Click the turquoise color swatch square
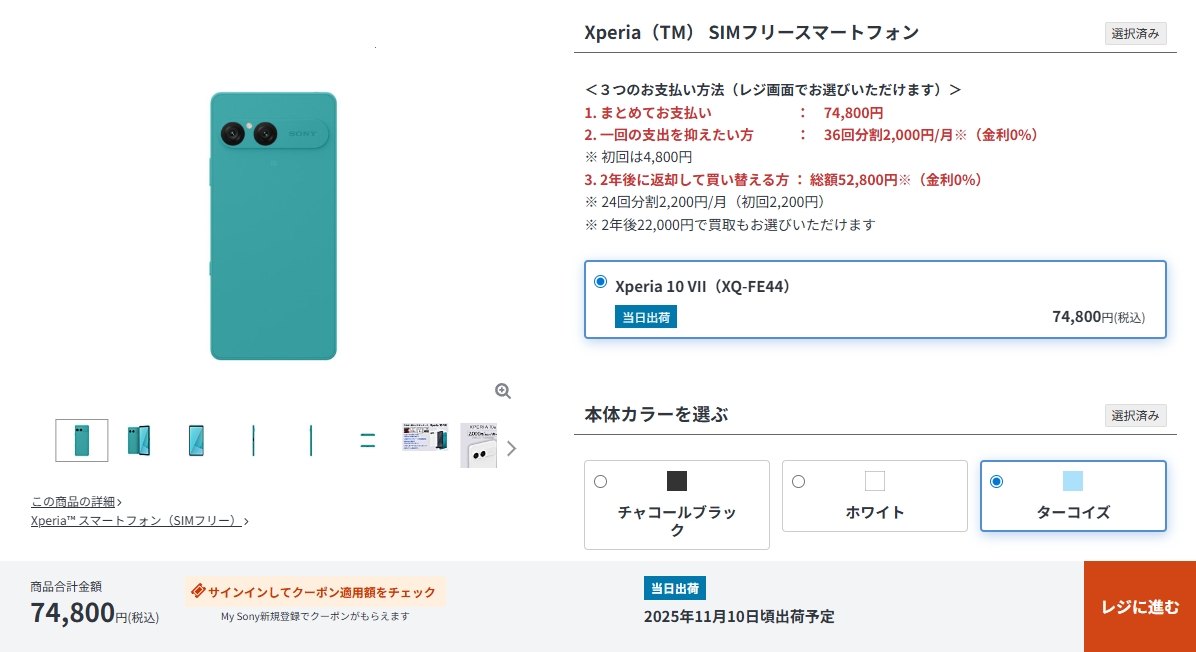The image size is (1196, 652). (1073, 481)
